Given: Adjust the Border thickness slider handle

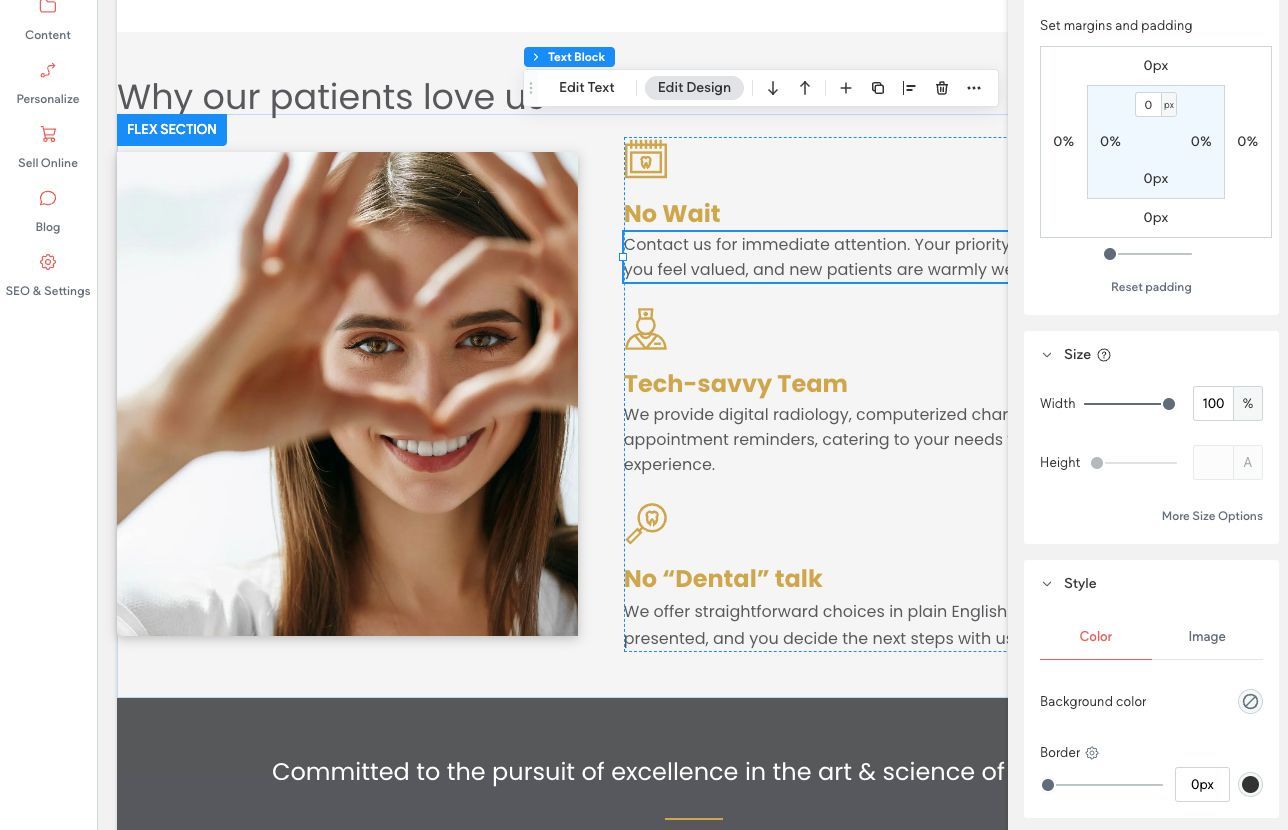Looking at the screenshot, I should pos(1048,785).
